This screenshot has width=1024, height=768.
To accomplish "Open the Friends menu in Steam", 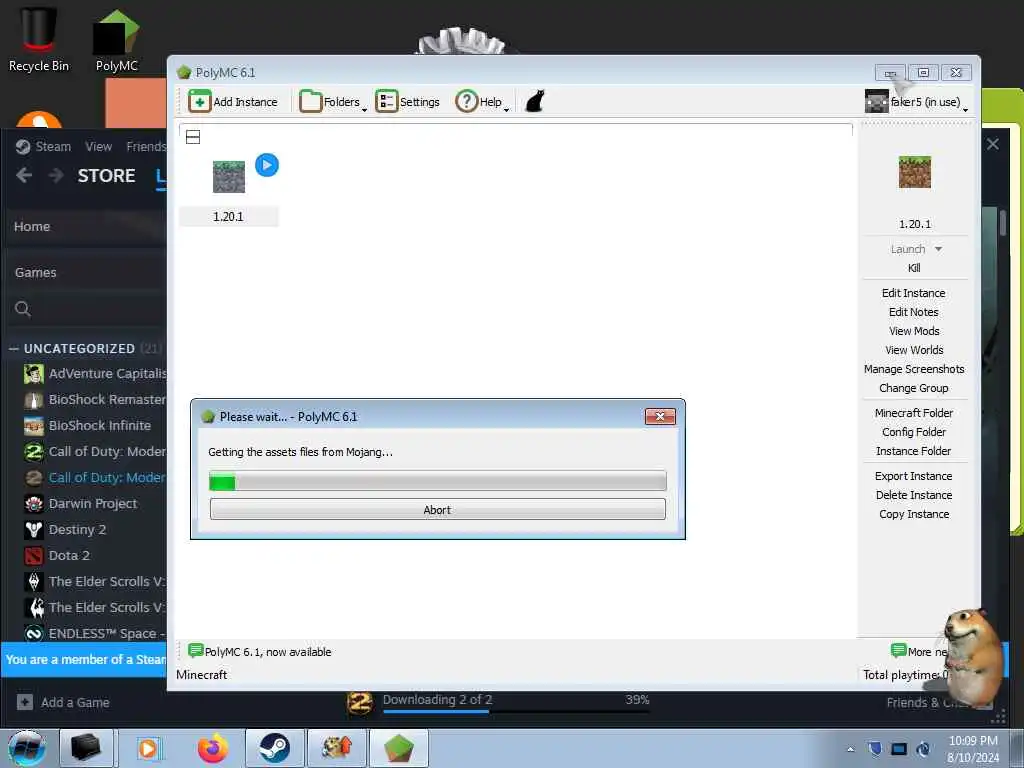I will click(146, 146).
